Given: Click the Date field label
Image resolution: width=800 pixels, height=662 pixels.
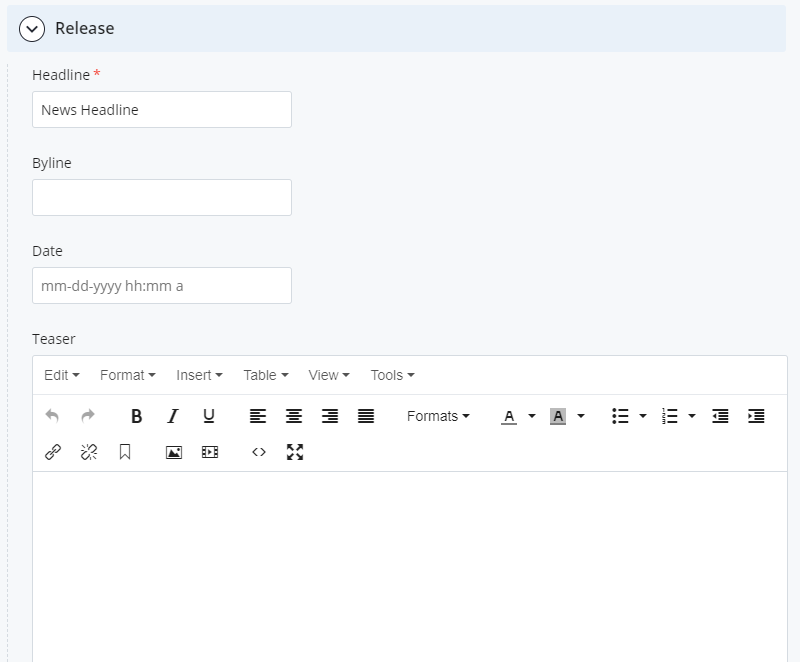Looking at the screenshot, I should 47,251.
